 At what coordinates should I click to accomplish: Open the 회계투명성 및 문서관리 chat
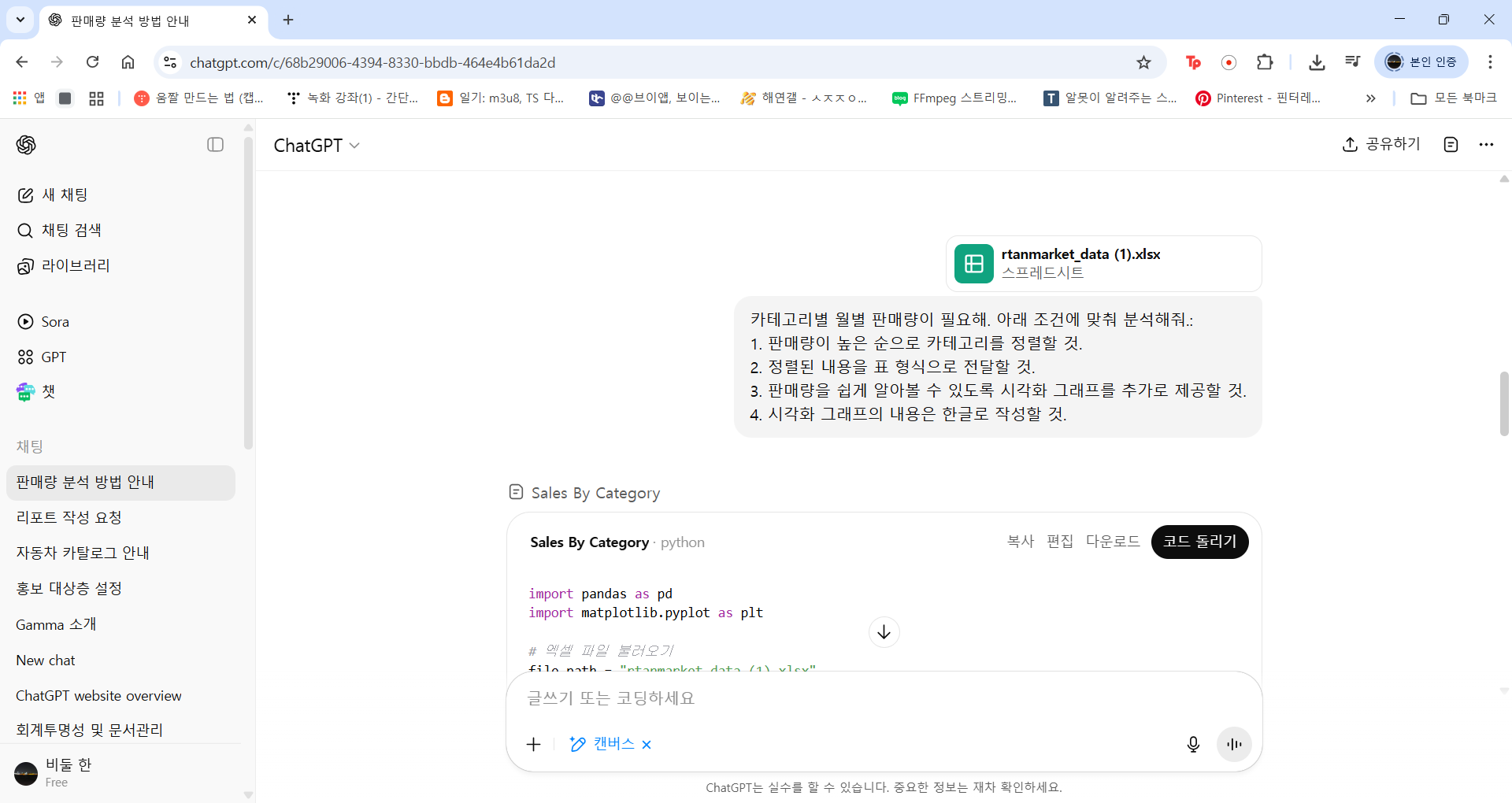[120, 731]
